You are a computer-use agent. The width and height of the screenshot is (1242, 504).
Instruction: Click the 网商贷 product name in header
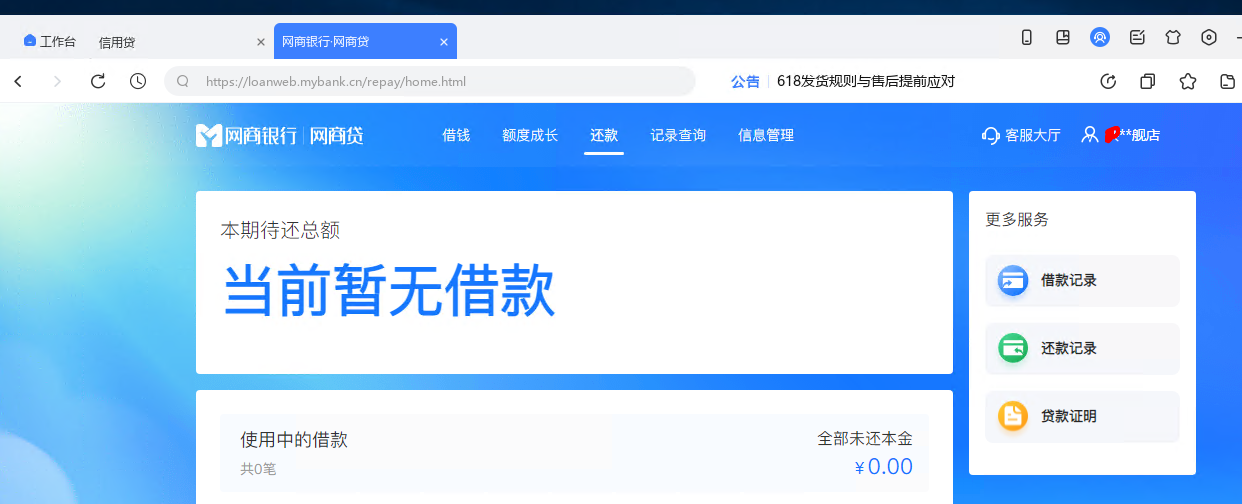pyautogui.click(x=336, y=135)
